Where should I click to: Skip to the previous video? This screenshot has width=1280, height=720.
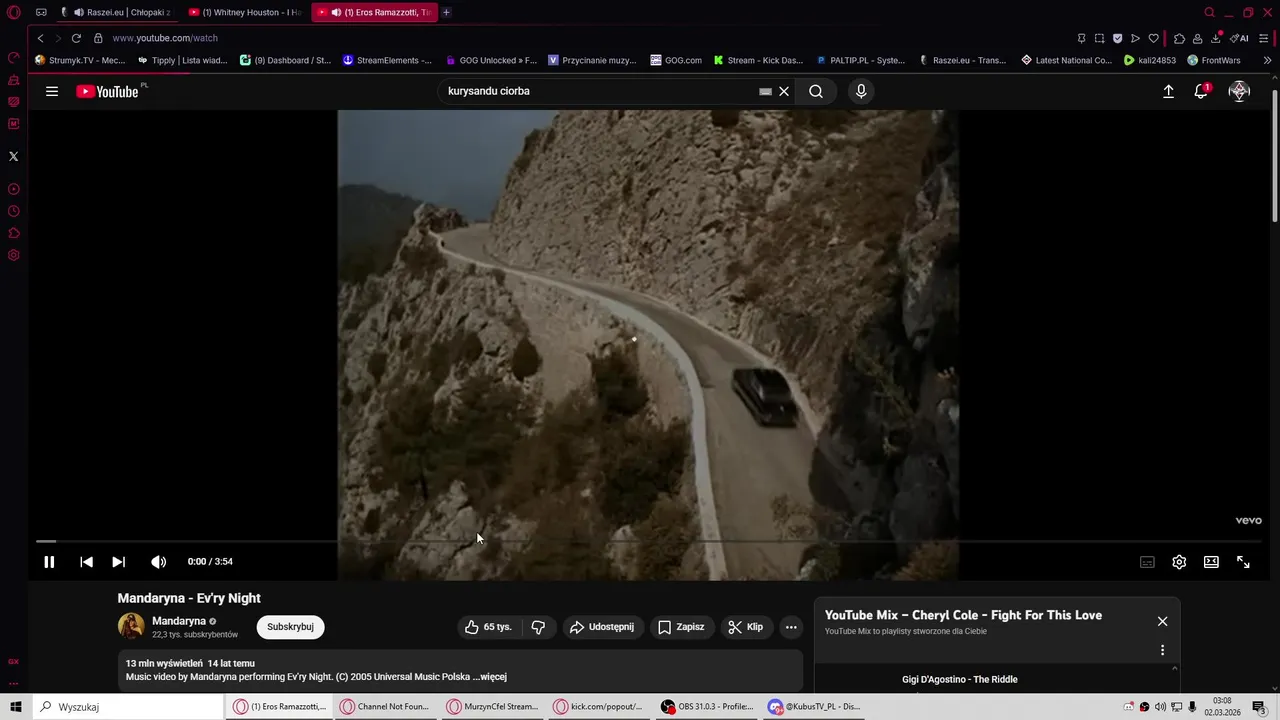coord(86,562)
